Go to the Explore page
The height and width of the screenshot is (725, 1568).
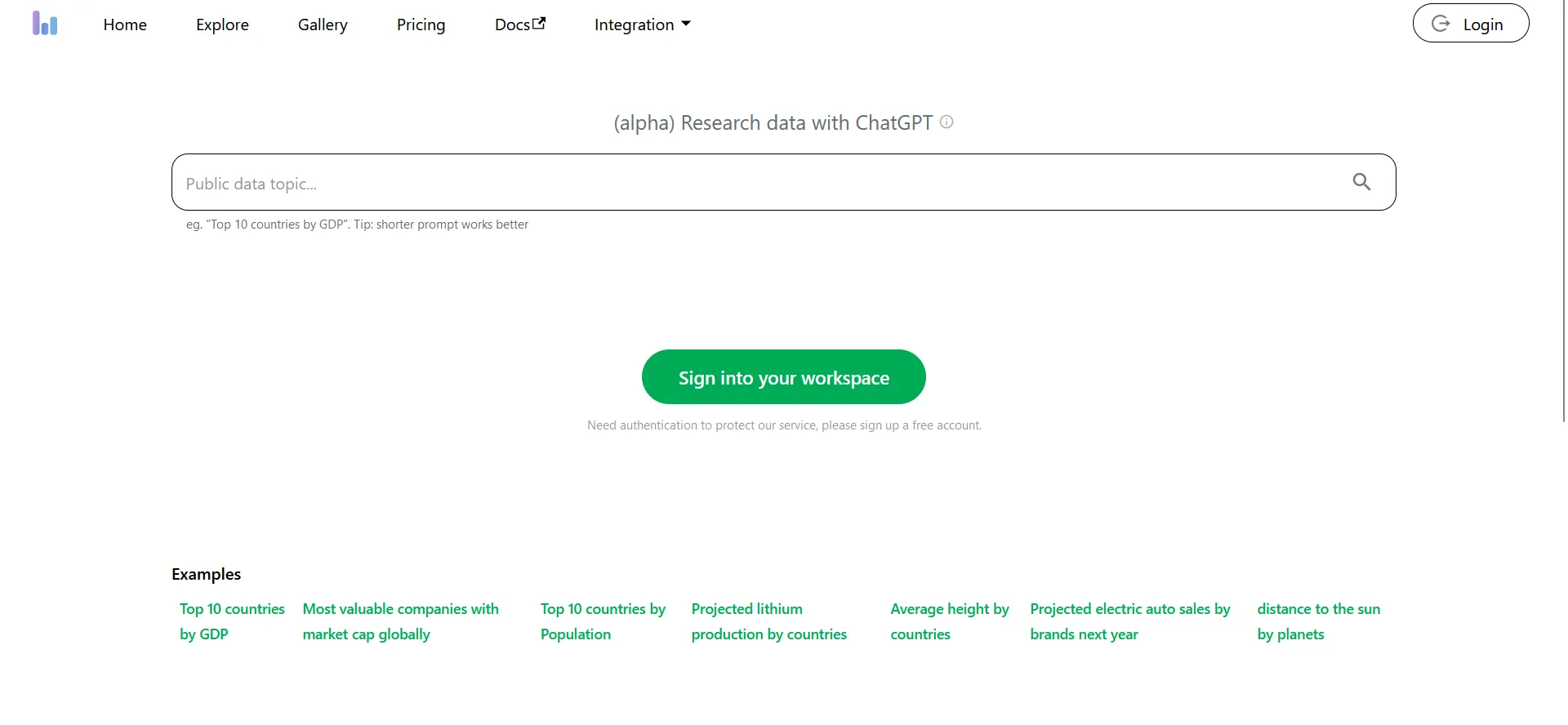tap(222, 24)
